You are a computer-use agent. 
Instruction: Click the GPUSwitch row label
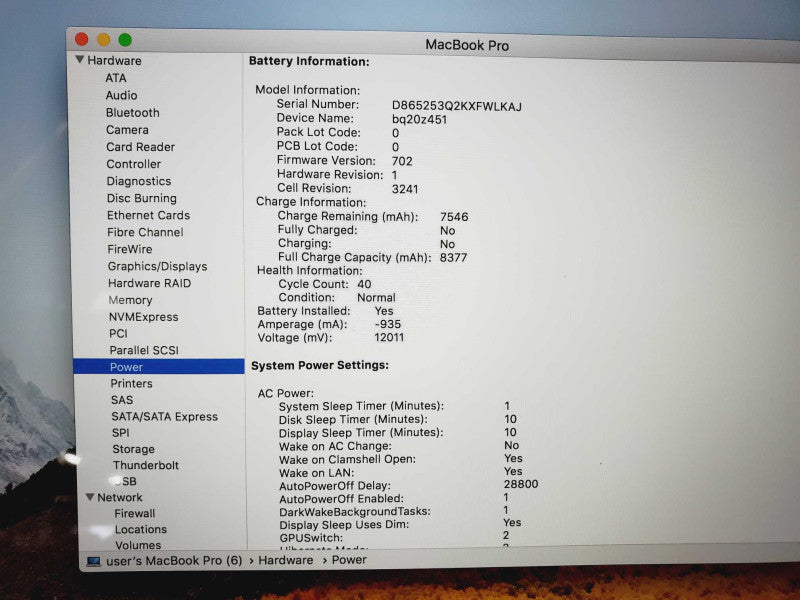point(311,538)
